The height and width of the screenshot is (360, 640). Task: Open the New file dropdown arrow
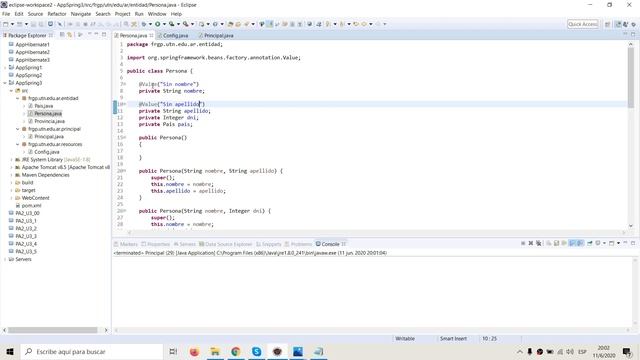(12, 24)
